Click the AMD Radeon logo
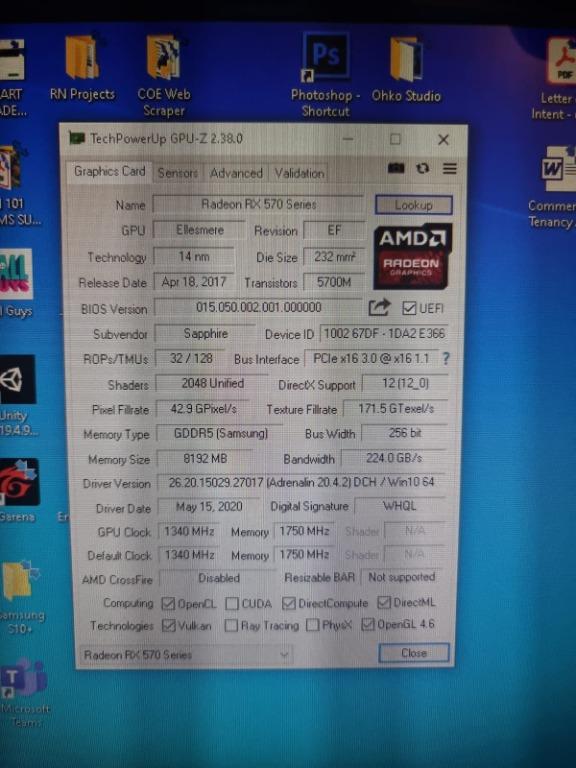The height and width of the screenshot is (768, 576). (412, 256)
